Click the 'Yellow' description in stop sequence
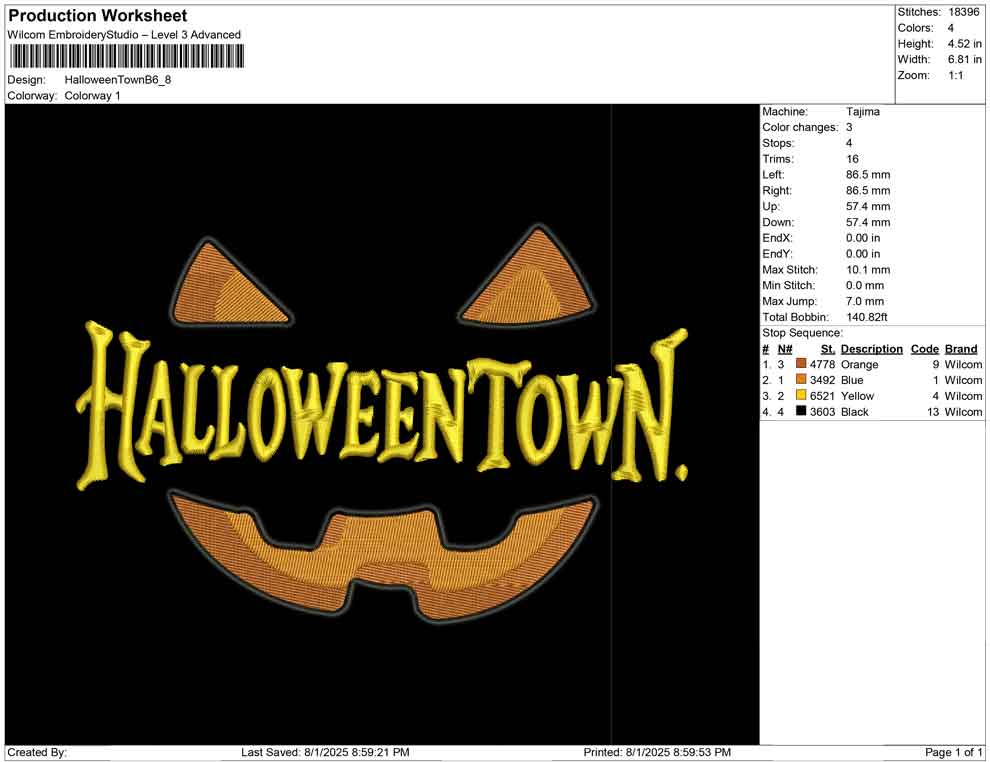The height and width of the screenshot is (762, 990). pos(857,396)
